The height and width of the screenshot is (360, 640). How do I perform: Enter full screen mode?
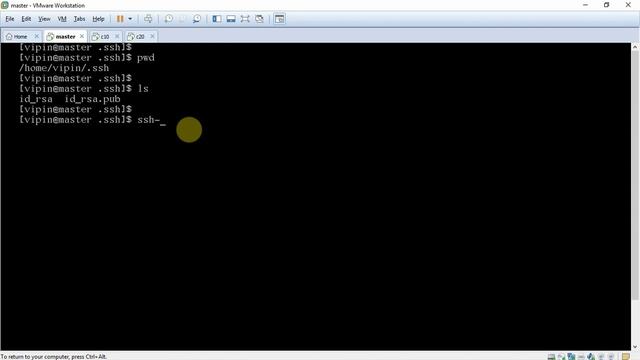coord(245,19)
